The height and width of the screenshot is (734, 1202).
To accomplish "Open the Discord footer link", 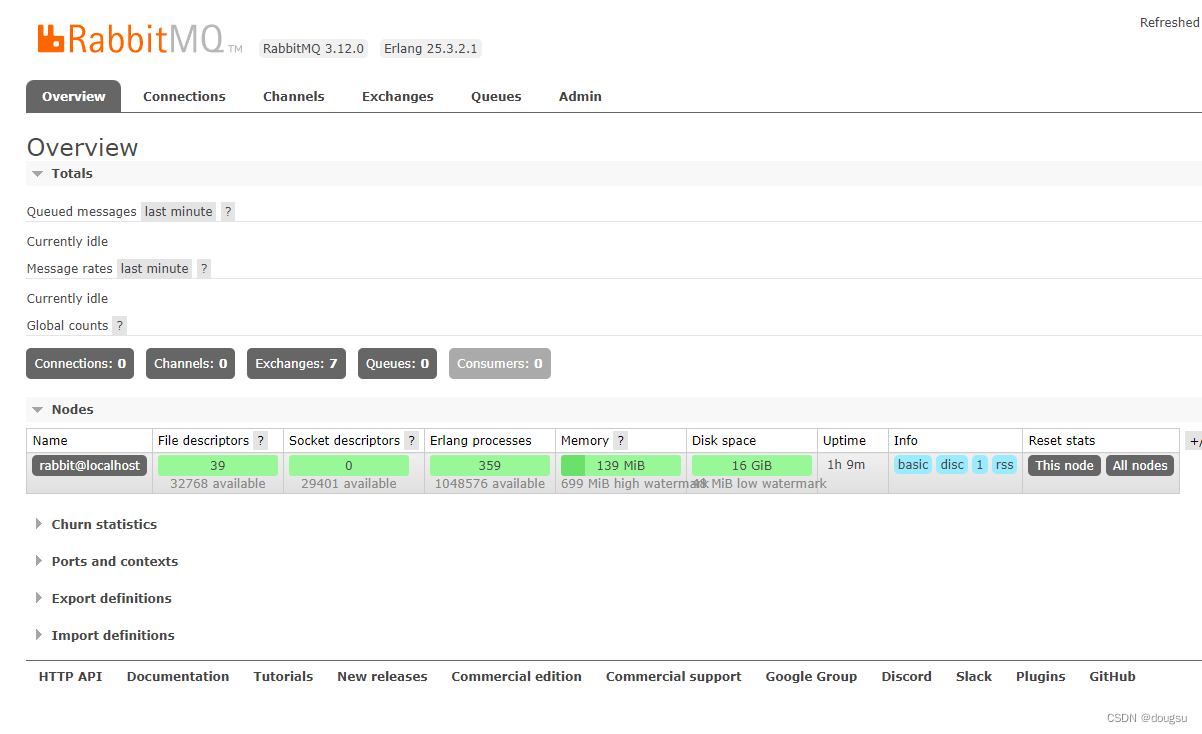I will click(907, 677).
